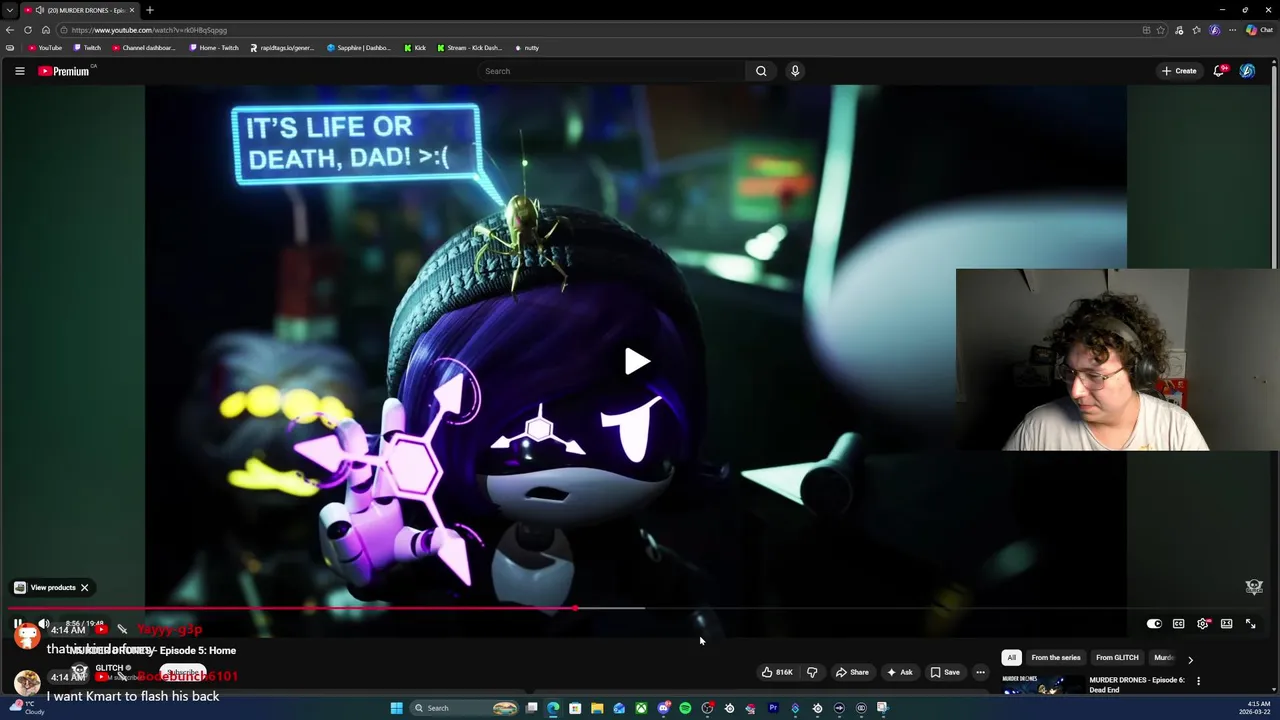This screenshot has height=720, width=1280.
Task: Open video settings gear in player
Action: (1203, 624)
